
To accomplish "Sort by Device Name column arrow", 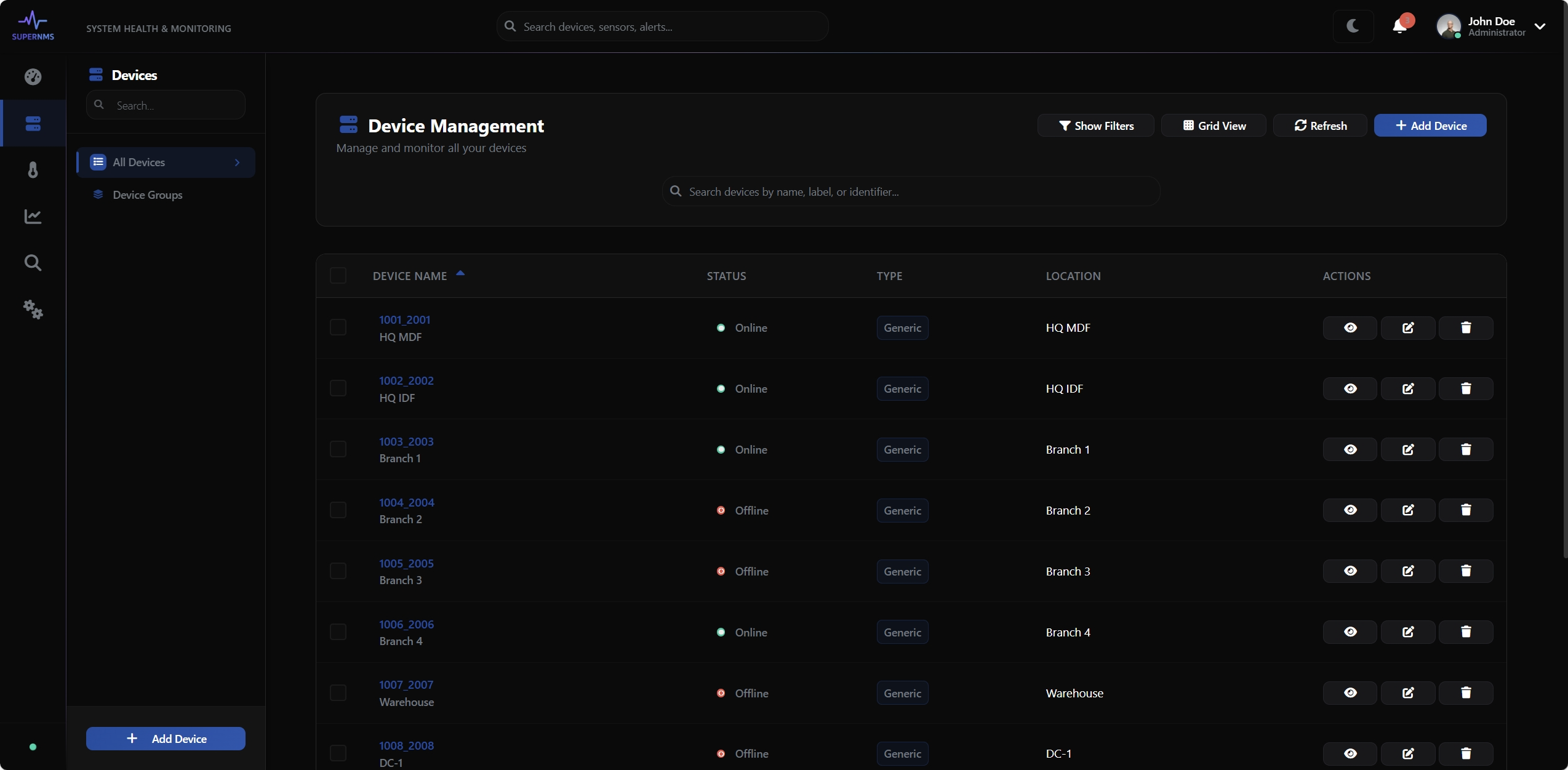I will pos(460,273).
